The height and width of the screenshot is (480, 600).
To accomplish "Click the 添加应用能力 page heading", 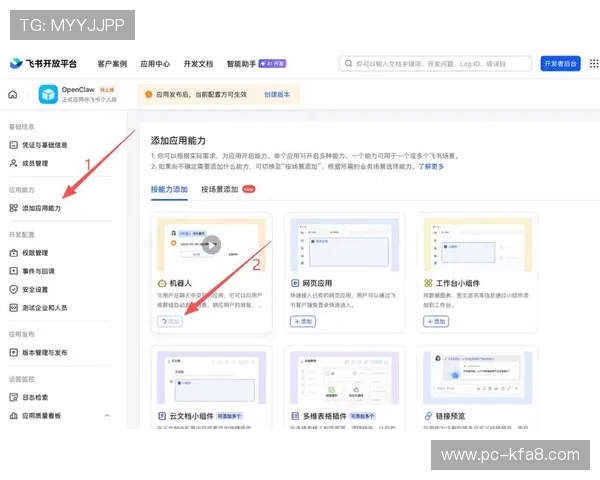I will click(178, 140).
